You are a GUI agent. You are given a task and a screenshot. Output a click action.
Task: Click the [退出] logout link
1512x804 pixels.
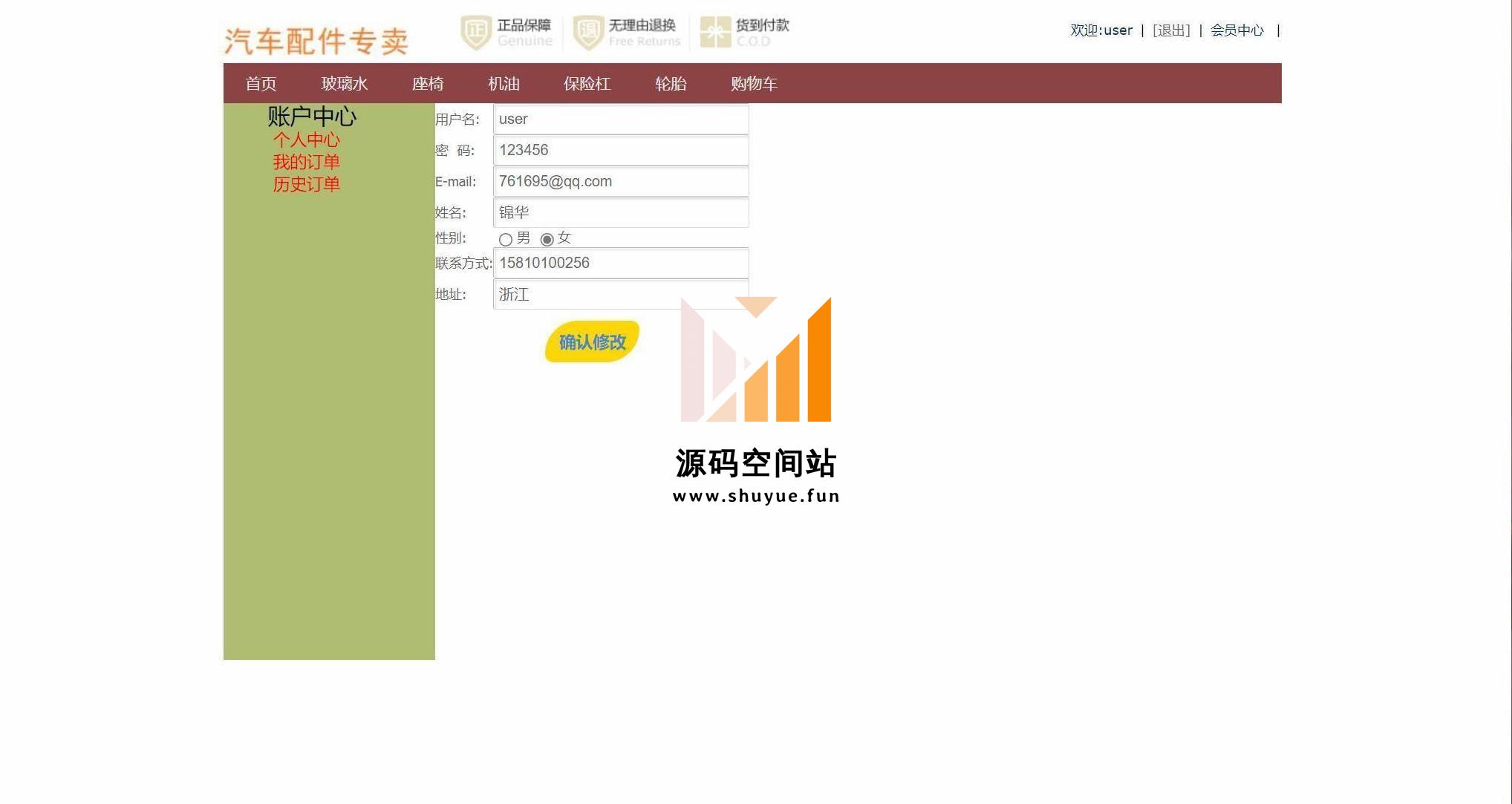(x=1171, y=30)
